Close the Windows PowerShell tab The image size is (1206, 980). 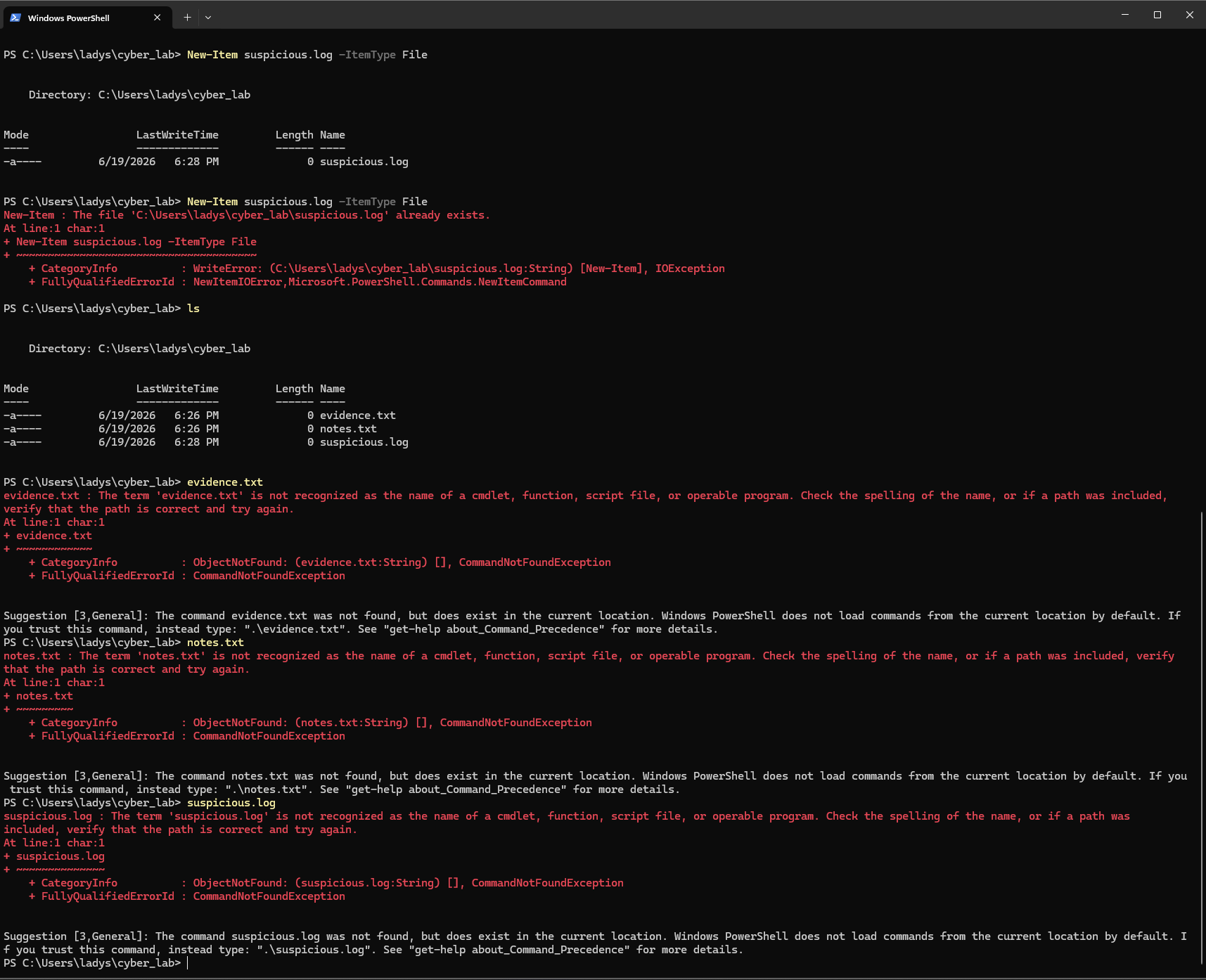pos(157,18)
